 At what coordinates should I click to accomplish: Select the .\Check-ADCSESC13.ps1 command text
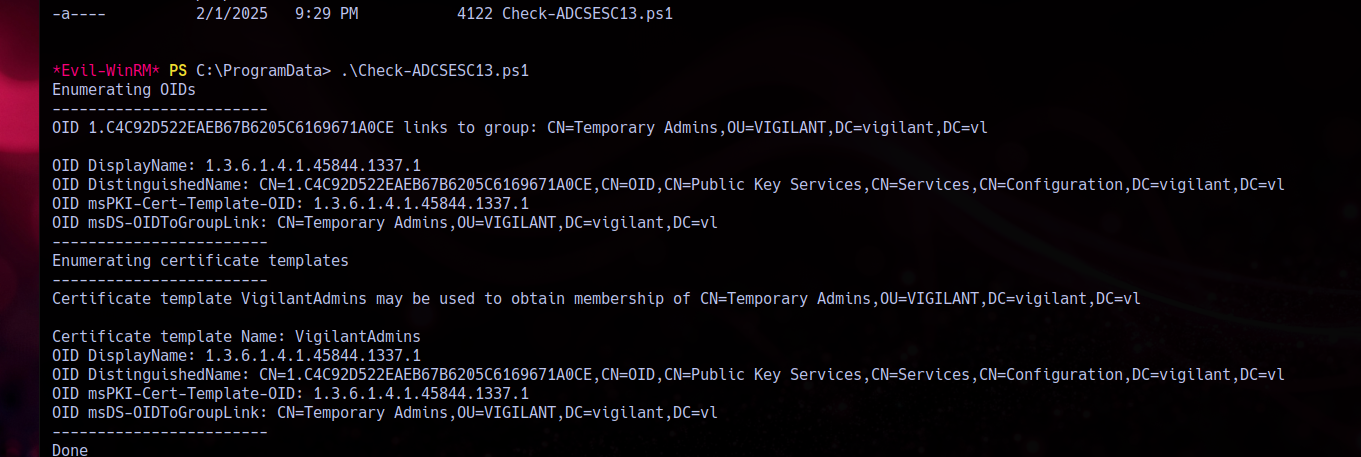coord(435,71)
